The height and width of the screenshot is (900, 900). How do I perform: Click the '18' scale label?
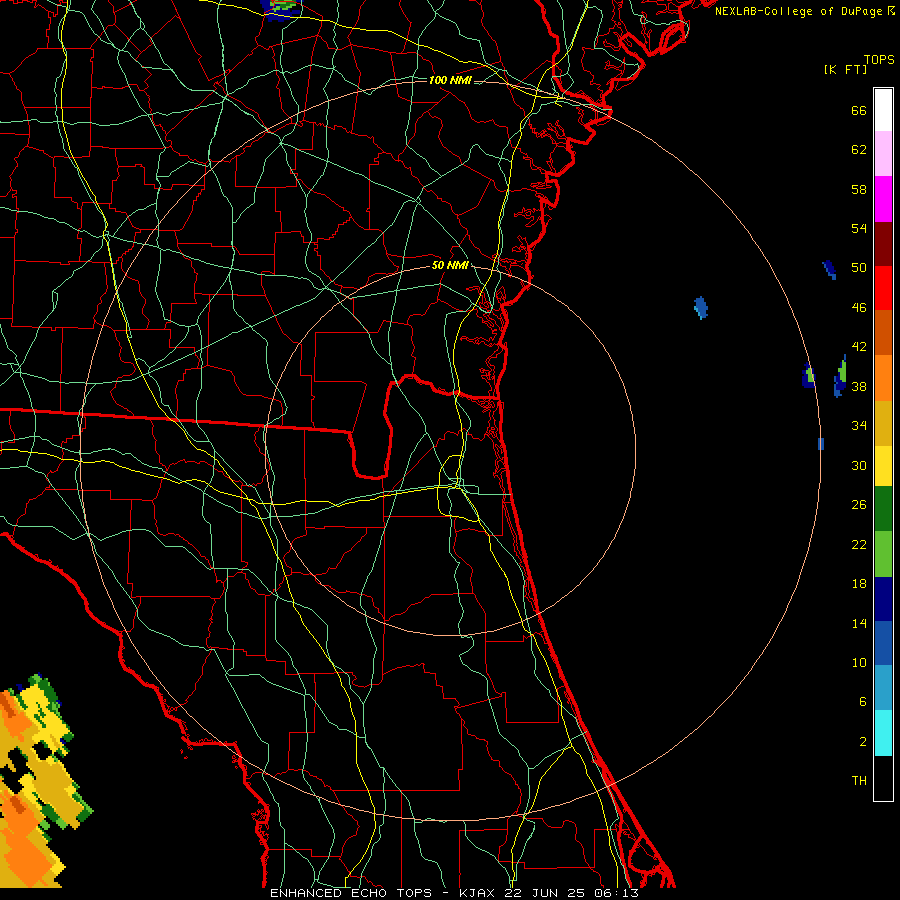coord(859,584)
